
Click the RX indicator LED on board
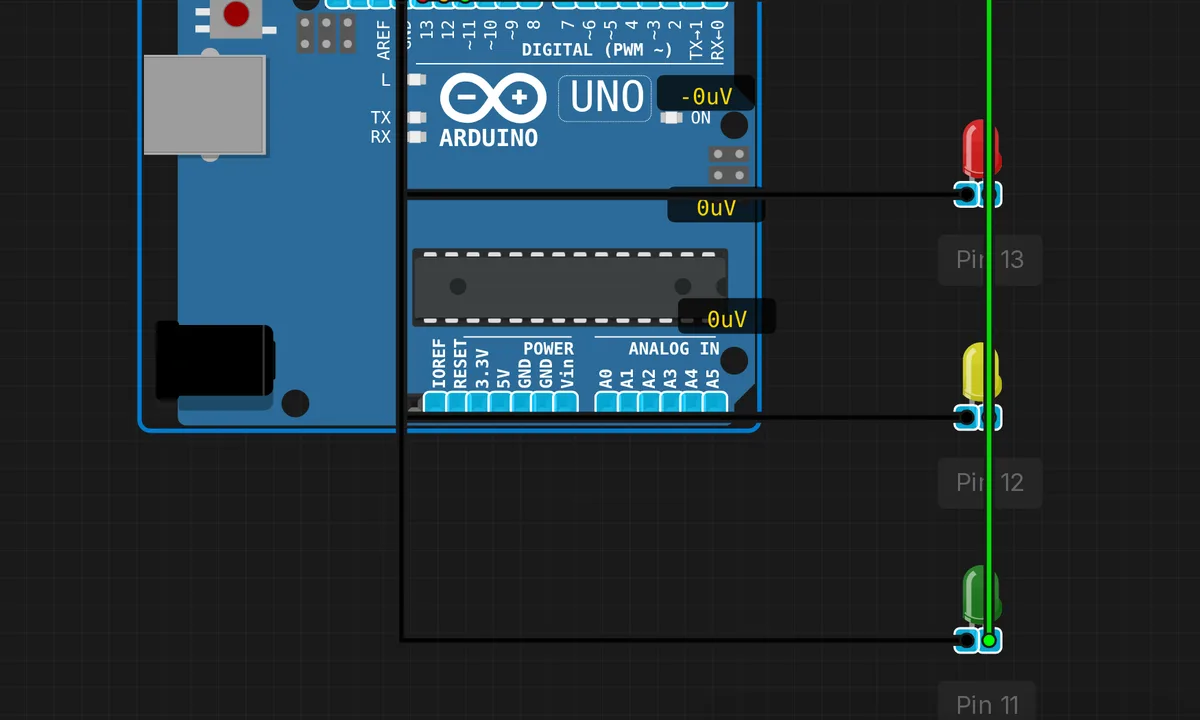click(417, 137)
